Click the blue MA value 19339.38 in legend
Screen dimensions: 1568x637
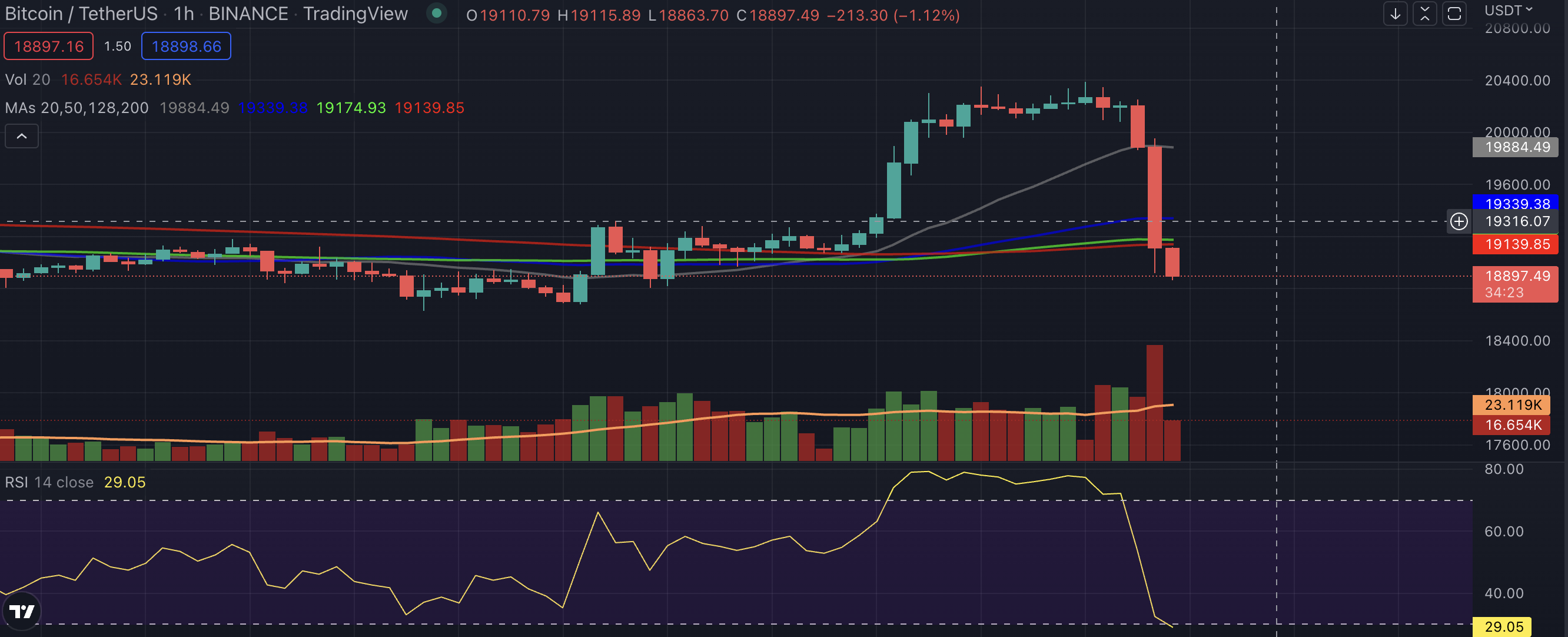click(273, 108)
